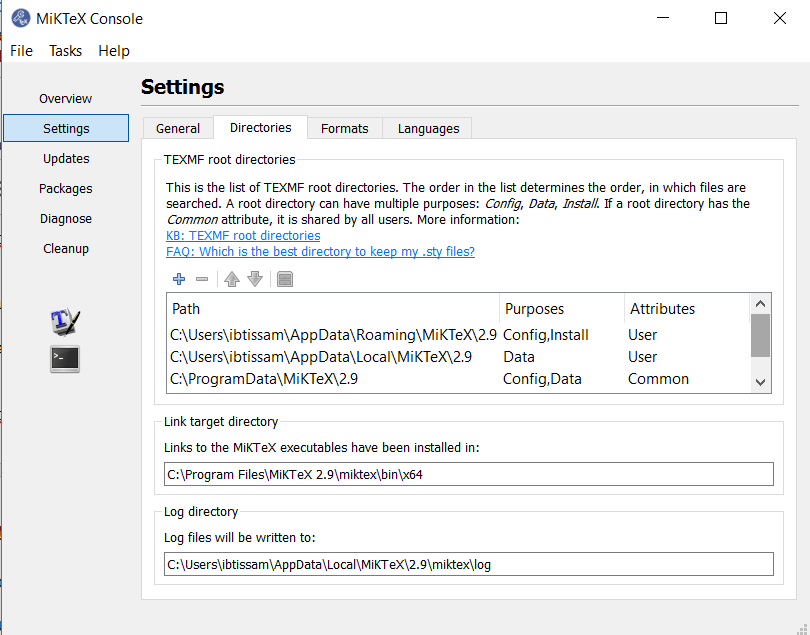Add a new TEXMF root directory
Image resolution: width=810 pixels, height=635 pixels.
click(179, 279)
